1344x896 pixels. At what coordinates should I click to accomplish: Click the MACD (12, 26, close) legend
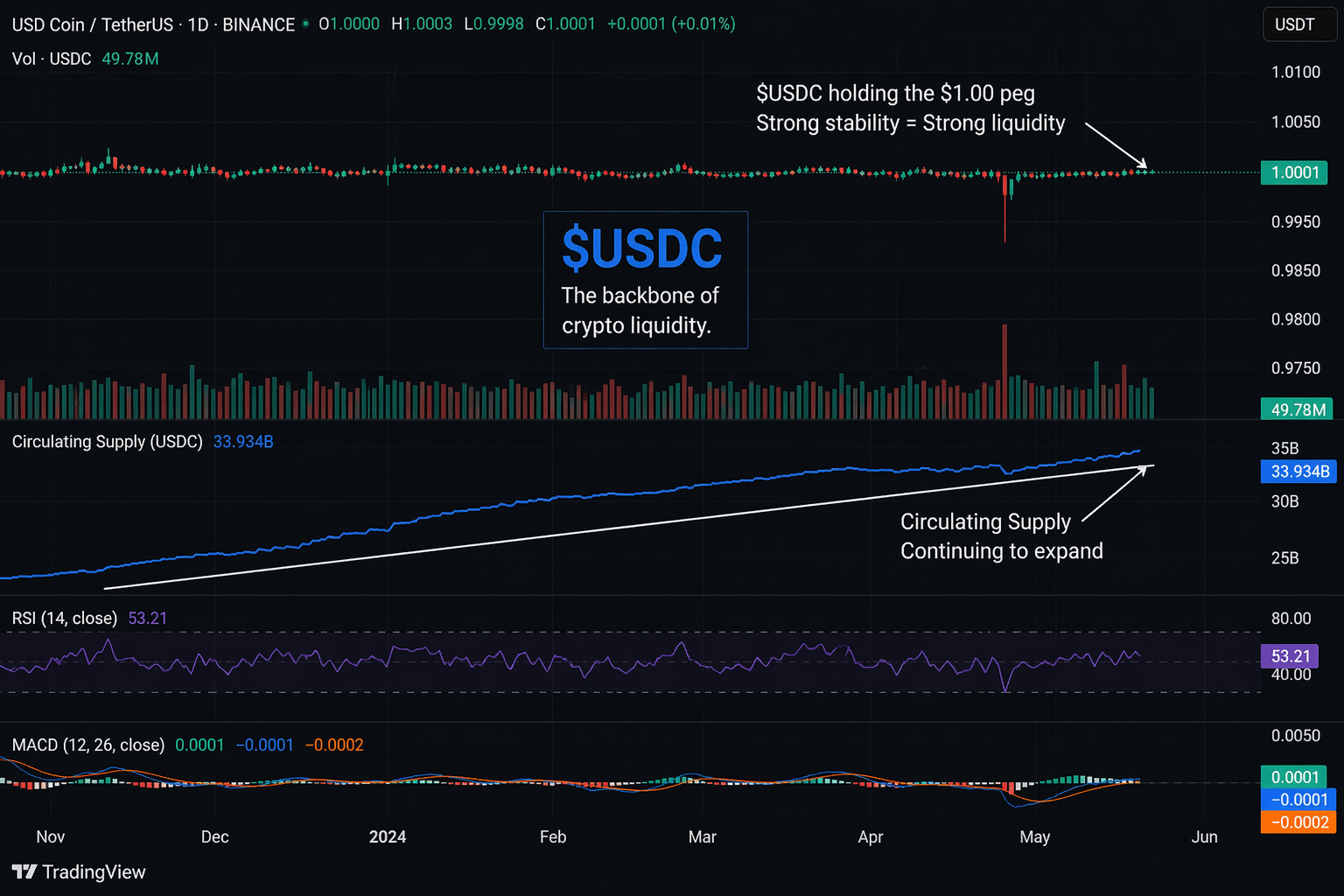(88, 745)
